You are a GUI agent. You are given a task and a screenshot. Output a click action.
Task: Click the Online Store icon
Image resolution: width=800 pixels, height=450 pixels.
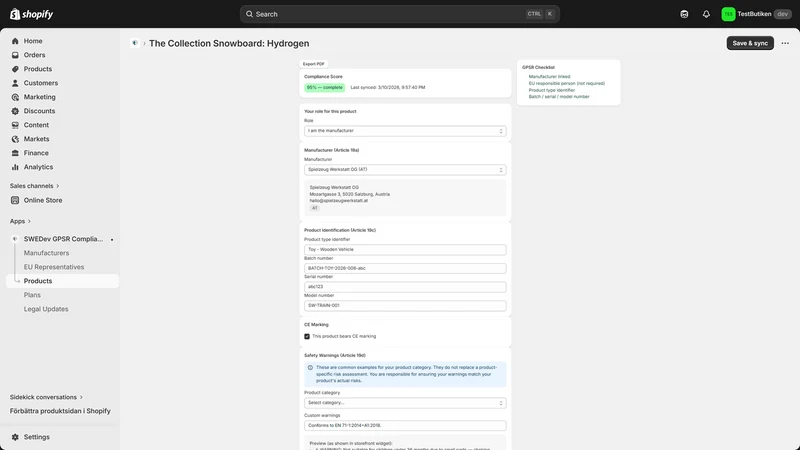pyautogui.click(x=15, y=200)
